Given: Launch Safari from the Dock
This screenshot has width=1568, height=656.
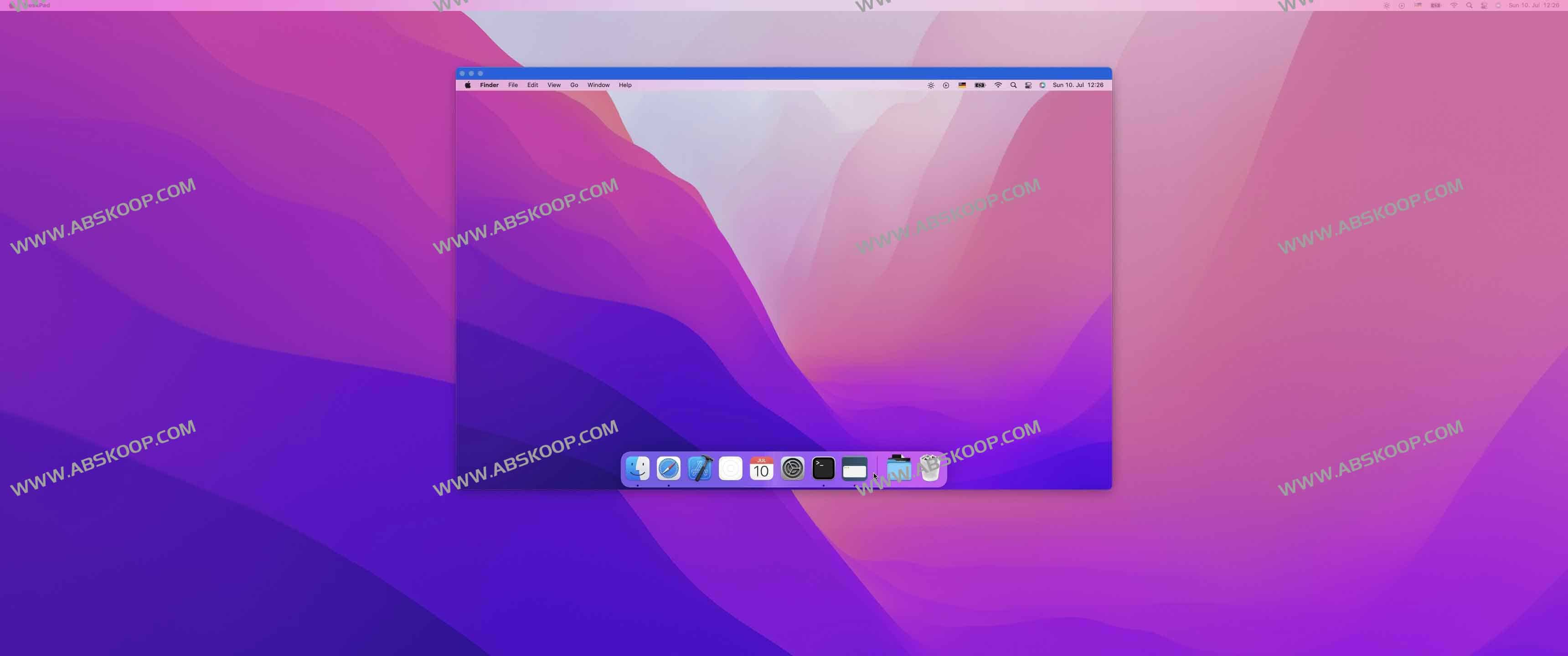Looking at the screenshot, I should pyautogui.click(x=668, y=469).
